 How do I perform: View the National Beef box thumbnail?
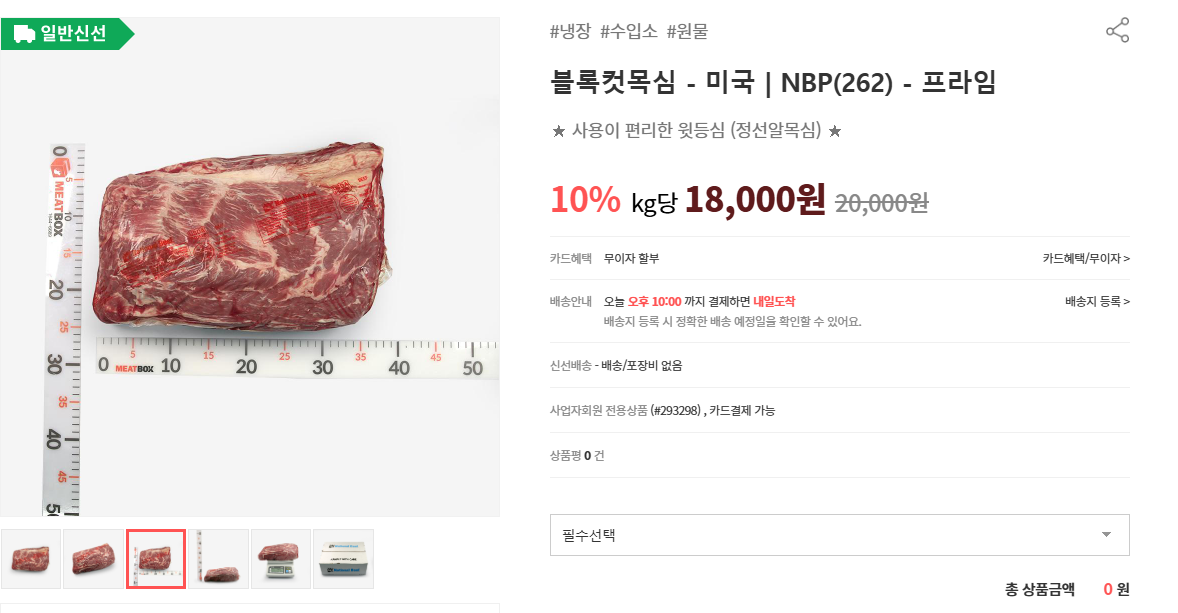point(343,559)
